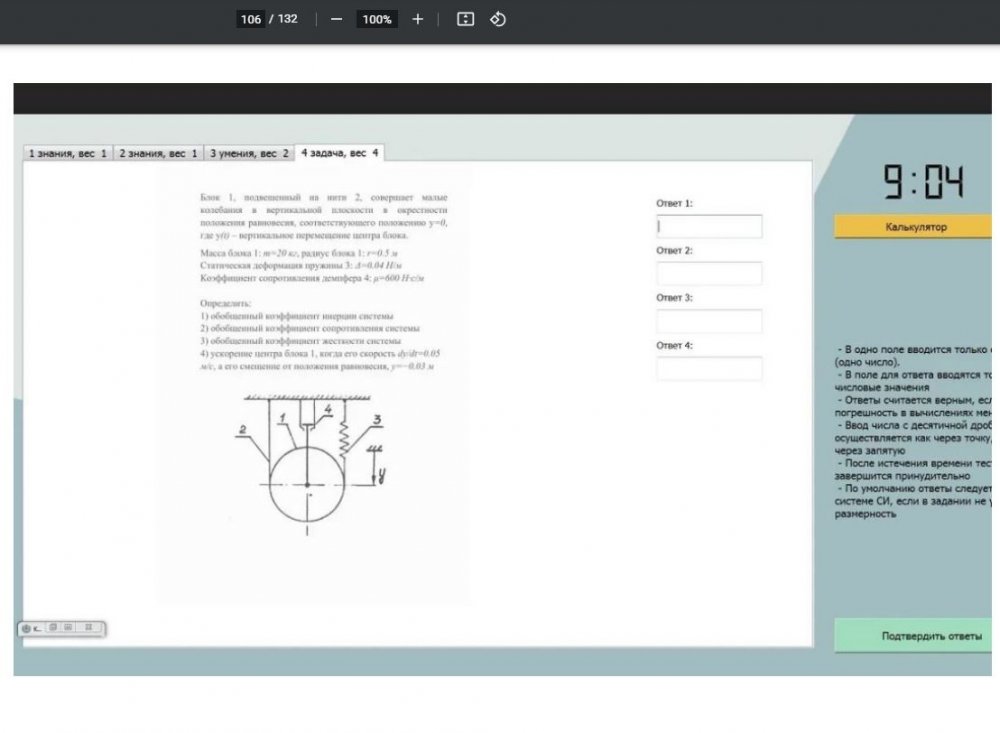Click the 'завершится принудительно' instruction line
This screenshot has height=733, width=1000.
tap(902, 476)
